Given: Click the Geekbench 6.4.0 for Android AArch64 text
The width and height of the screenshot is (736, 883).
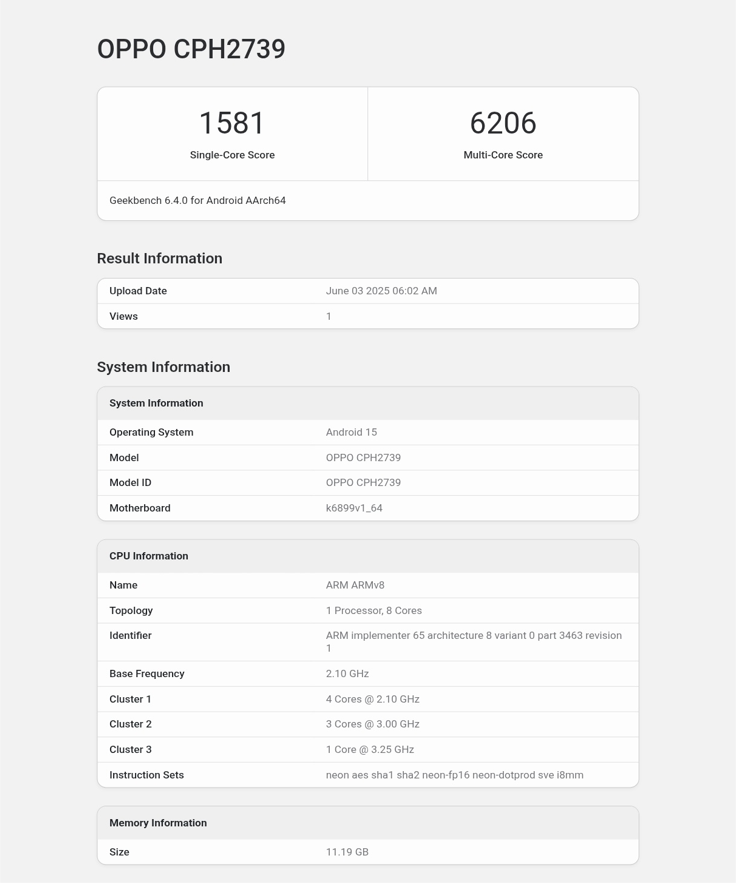Looking at the screenshot, I should [197, 200].
